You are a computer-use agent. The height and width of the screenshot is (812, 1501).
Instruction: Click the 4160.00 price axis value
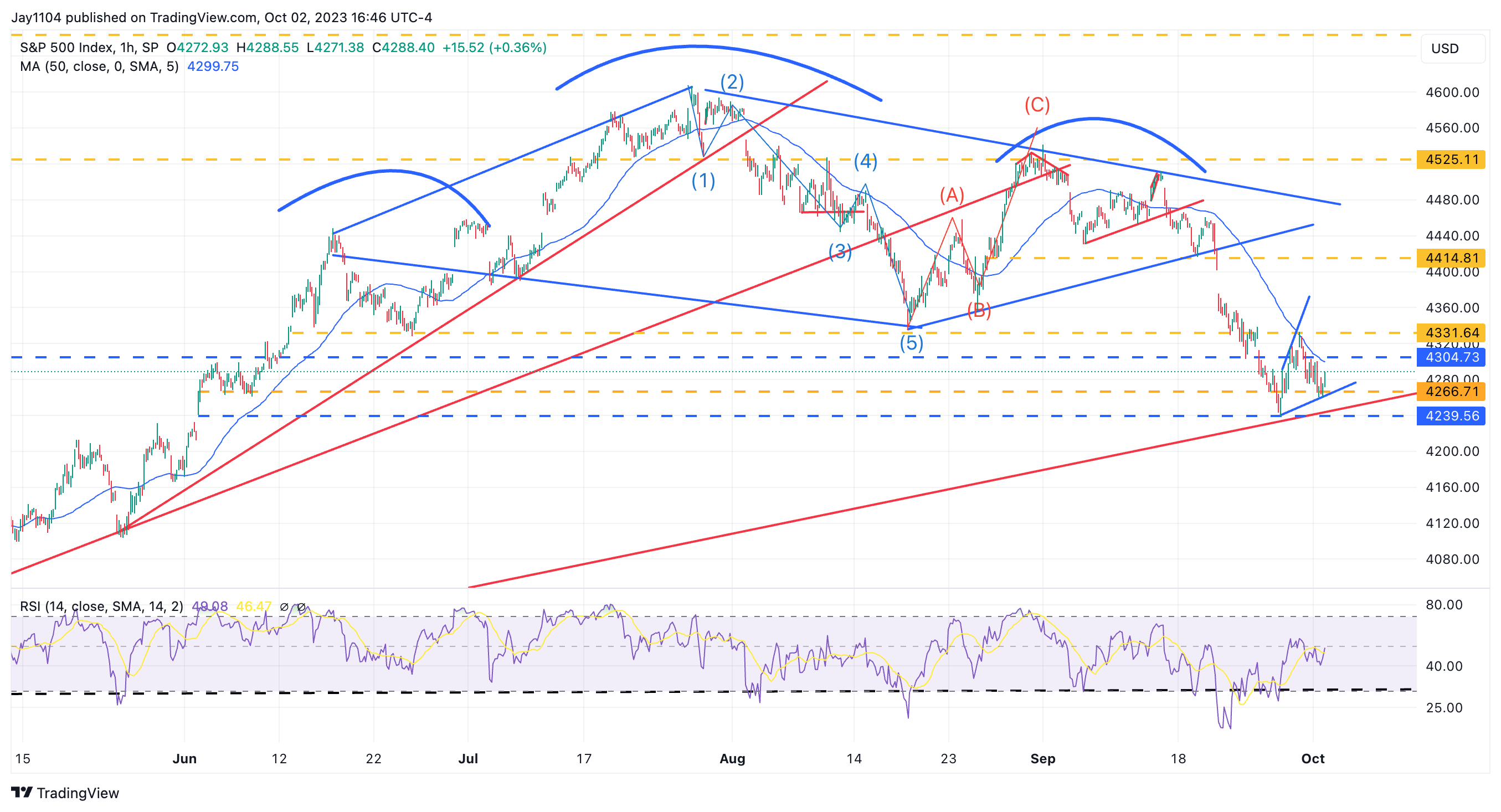(1452, 487)
